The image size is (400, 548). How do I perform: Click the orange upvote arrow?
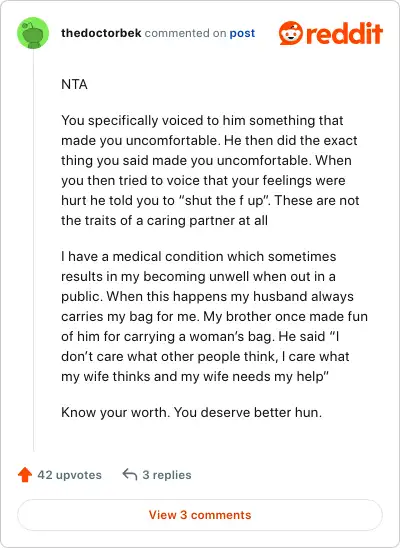tap(25, 475)
